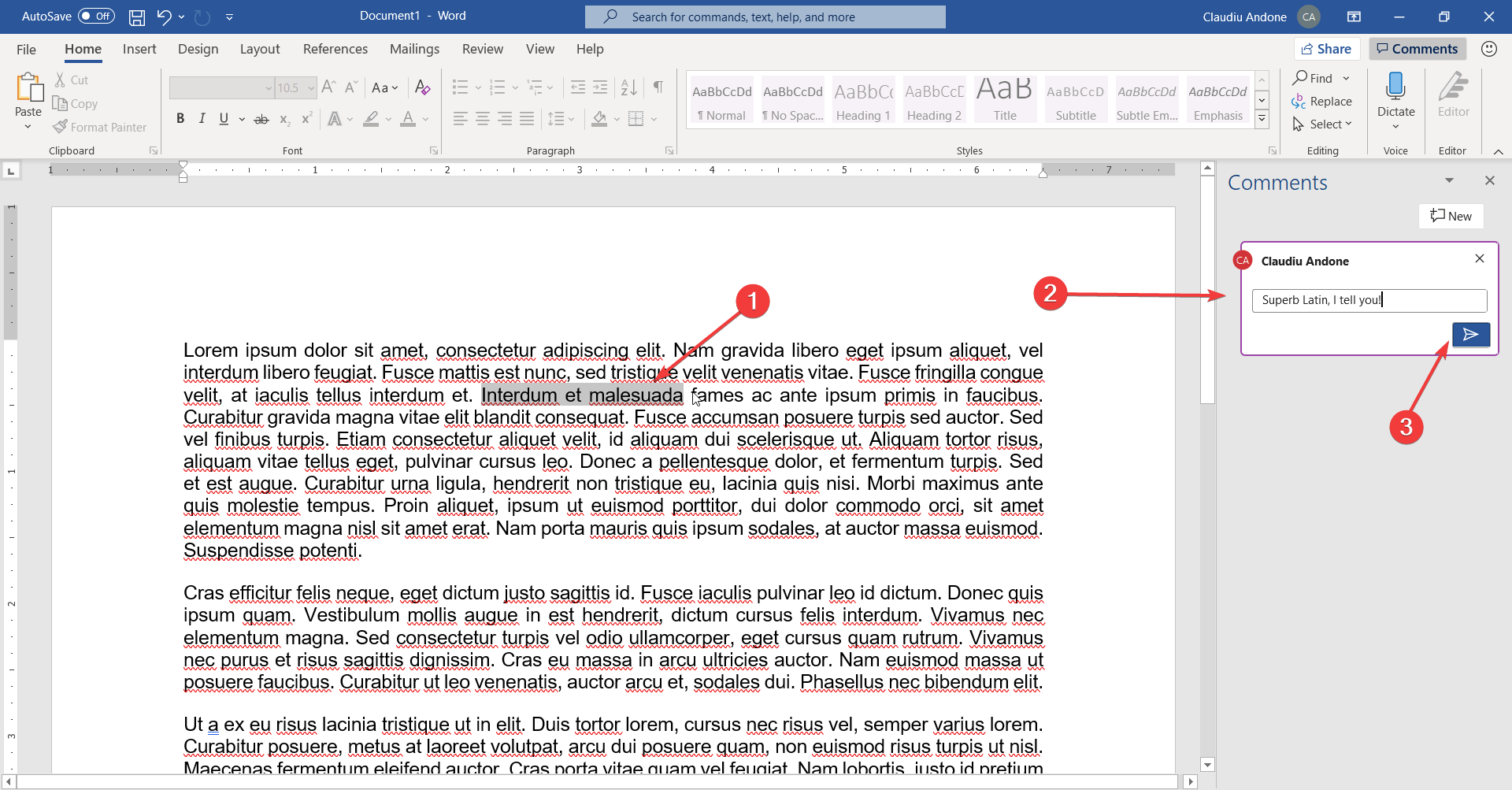This screenshot has height=790, width=1512.
Task: Open the File tab
Action: (26, 50)
